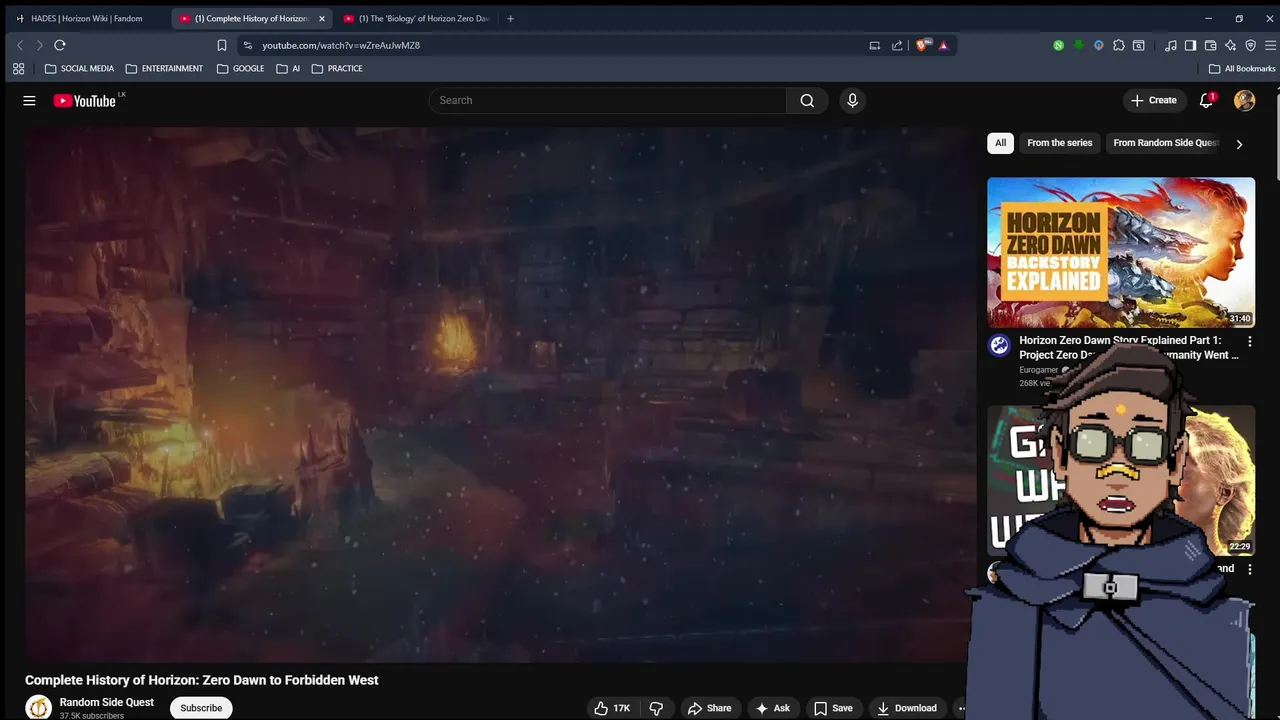Open site settings icon in address bar
The width and height of the screenshot is (1280, 720).
[x=248, y=45]
